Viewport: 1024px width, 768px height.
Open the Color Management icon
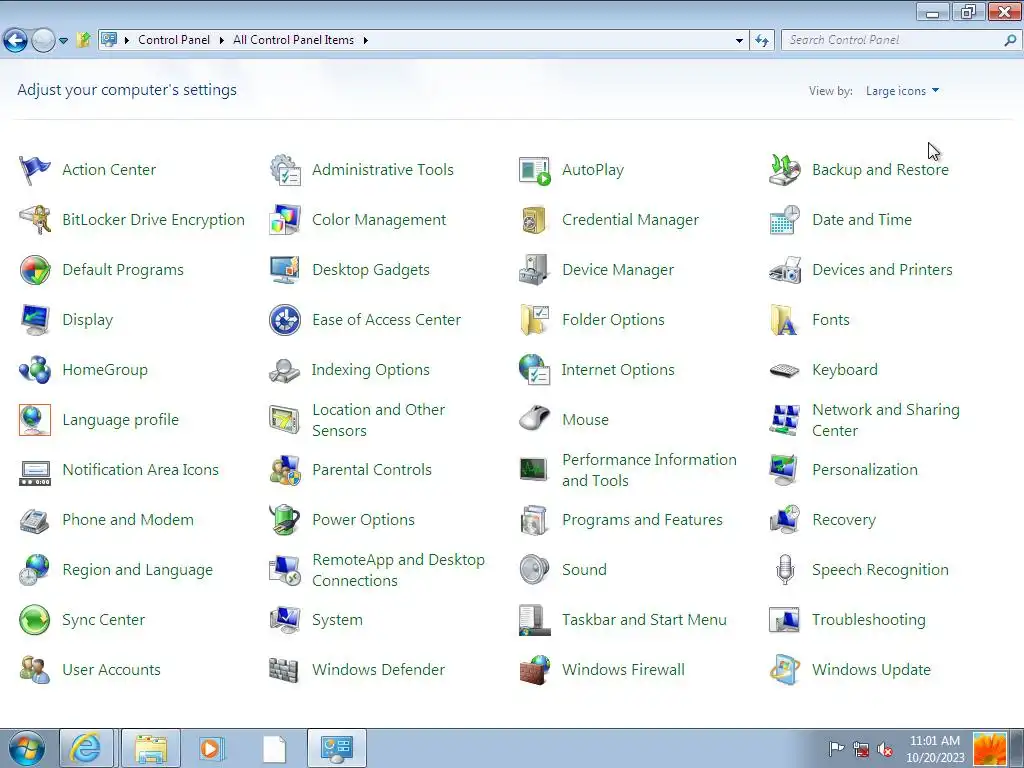(285, 220)
